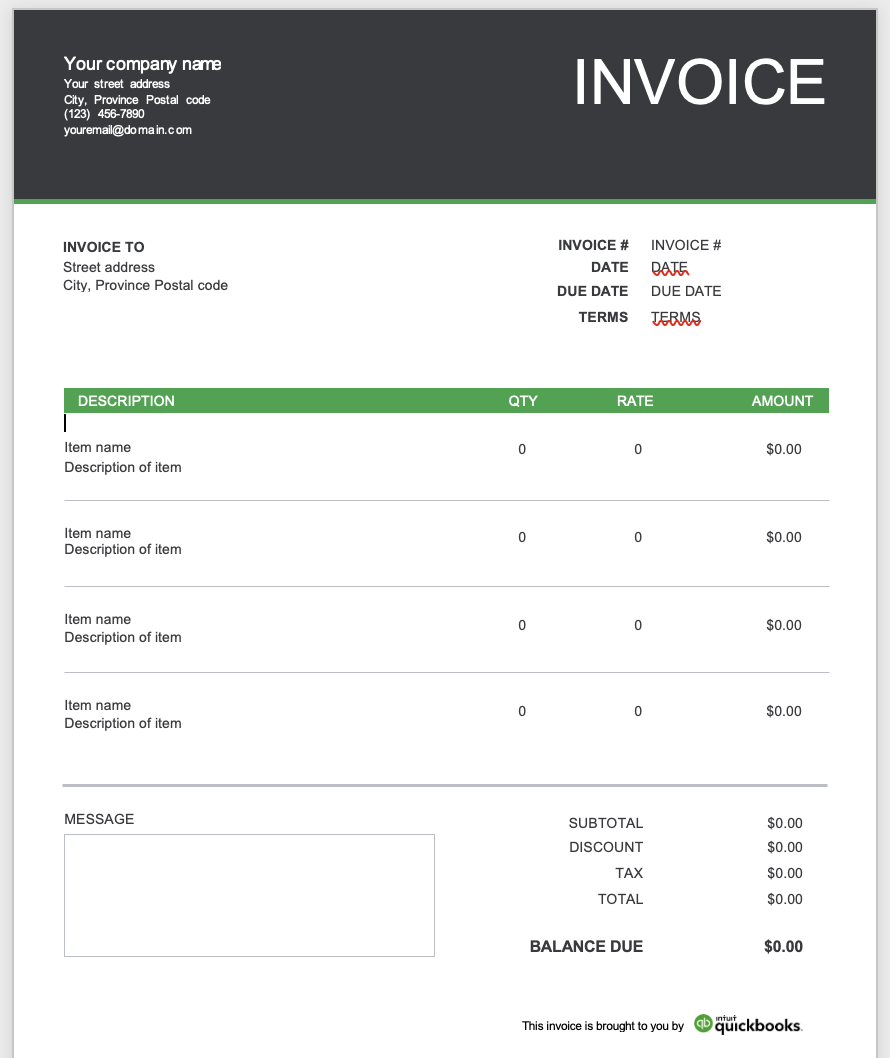Viewport: 890px width, 1058px height.
Task: Click the 'INVOICE TO' heading
Action: (x=104, y=247)
